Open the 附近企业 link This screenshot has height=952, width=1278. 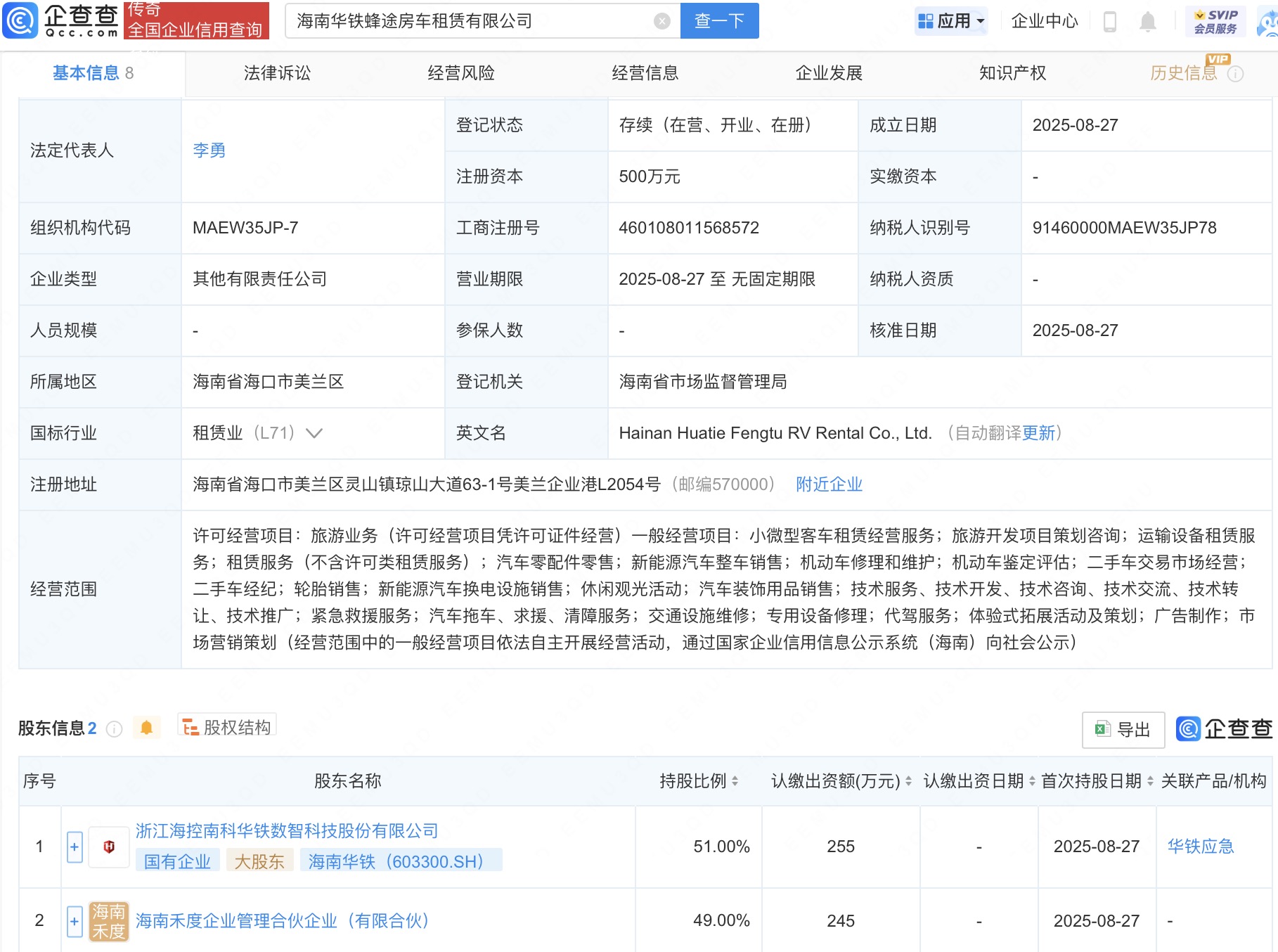click(829, 484)
